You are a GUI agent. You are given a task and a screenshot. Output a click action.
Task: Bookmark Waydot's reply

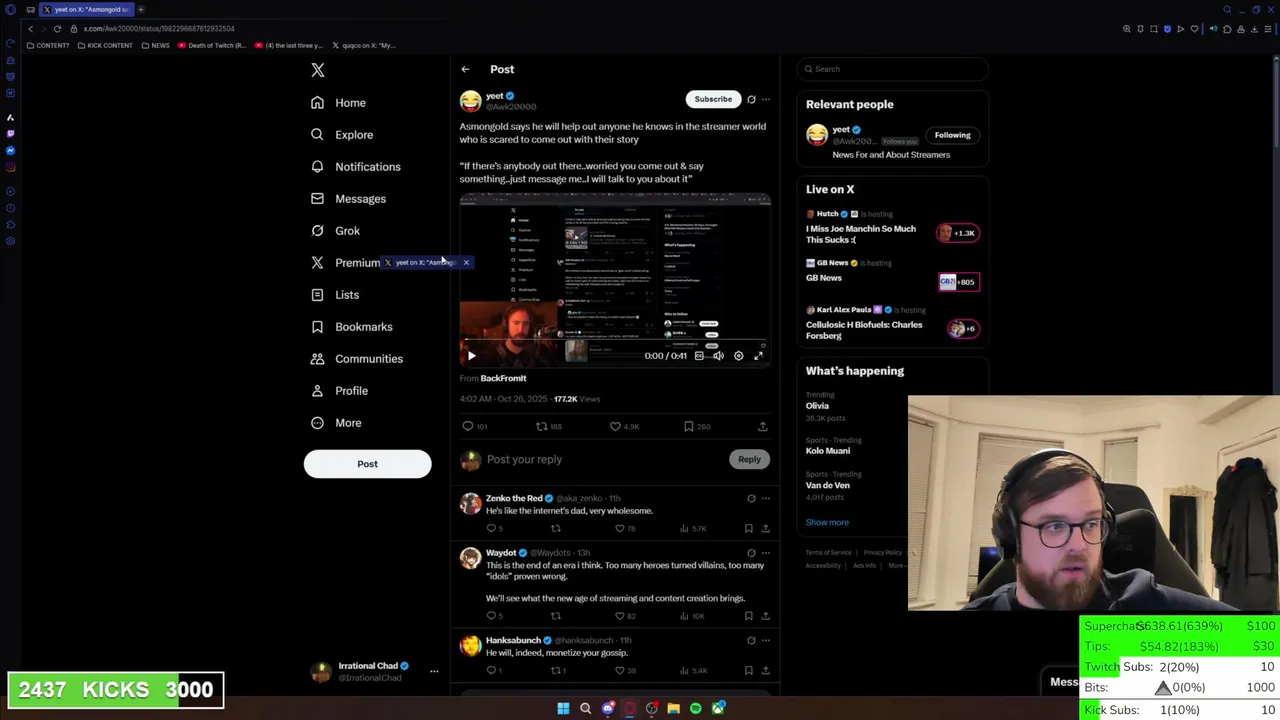tap(748, 616)
